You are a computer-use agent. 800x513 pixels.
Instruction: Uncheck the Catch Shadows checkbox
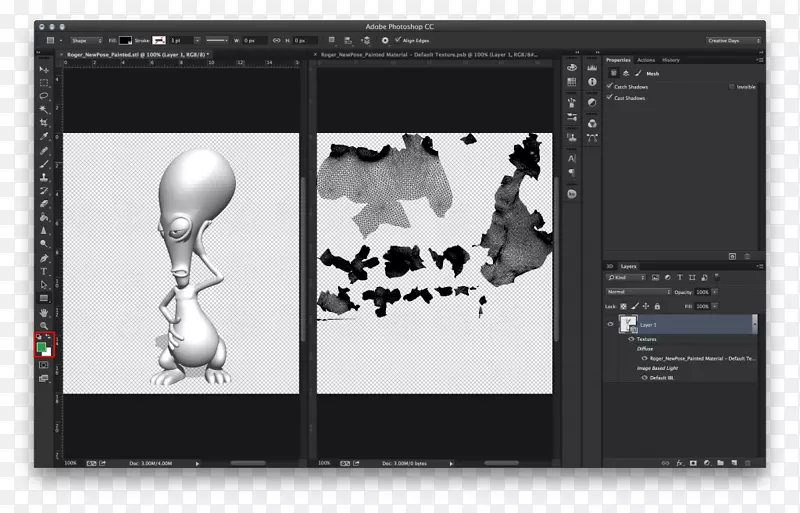click(x=610, y=87)
